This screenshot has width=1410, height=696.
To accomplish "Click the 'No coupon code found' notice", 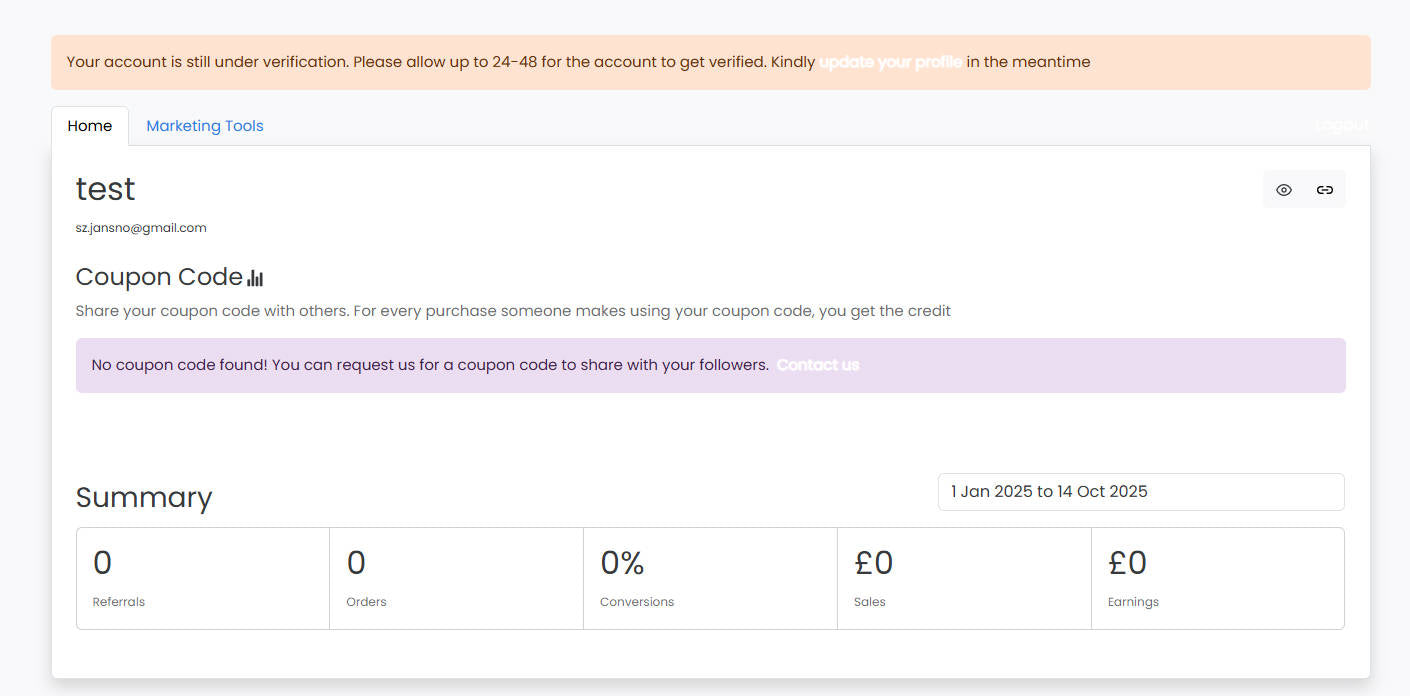I will (x=430, y=365).
